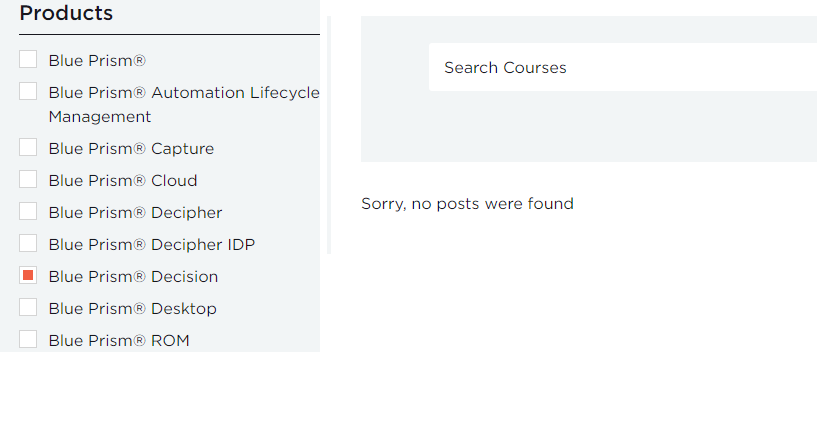Screen dimensions: 817x423
Task: Check the Blue Prism® checkbox
Action: [x=28, y=60]
